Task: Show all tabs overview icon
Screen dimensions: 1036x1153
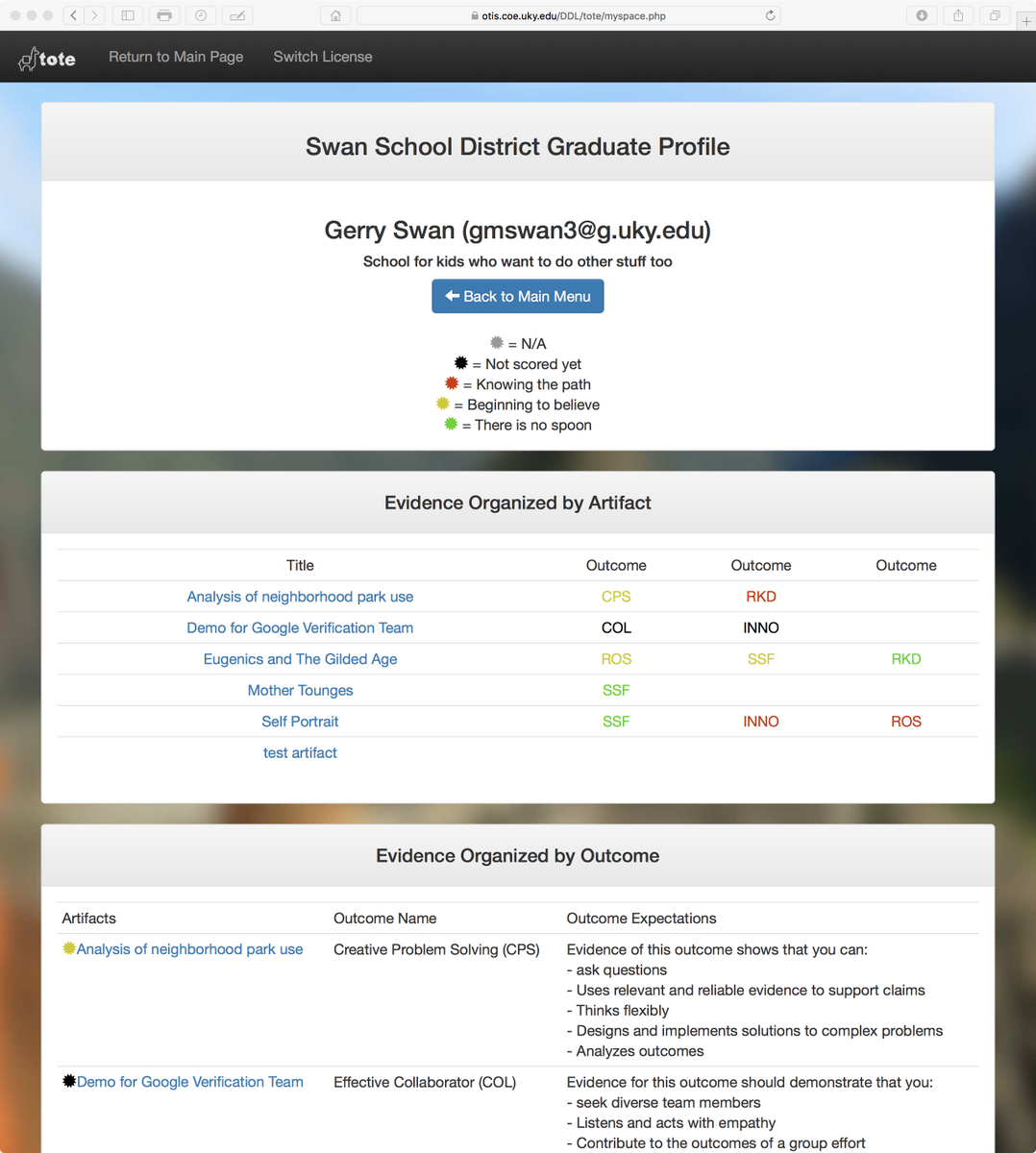Action: pyautogui.click(x=995, y=15)
